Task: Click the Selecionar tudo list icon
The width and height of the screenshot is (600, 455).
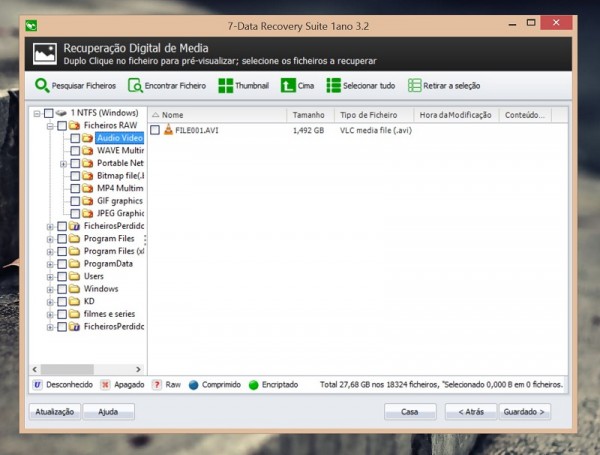Action: [x=333, y=85]
